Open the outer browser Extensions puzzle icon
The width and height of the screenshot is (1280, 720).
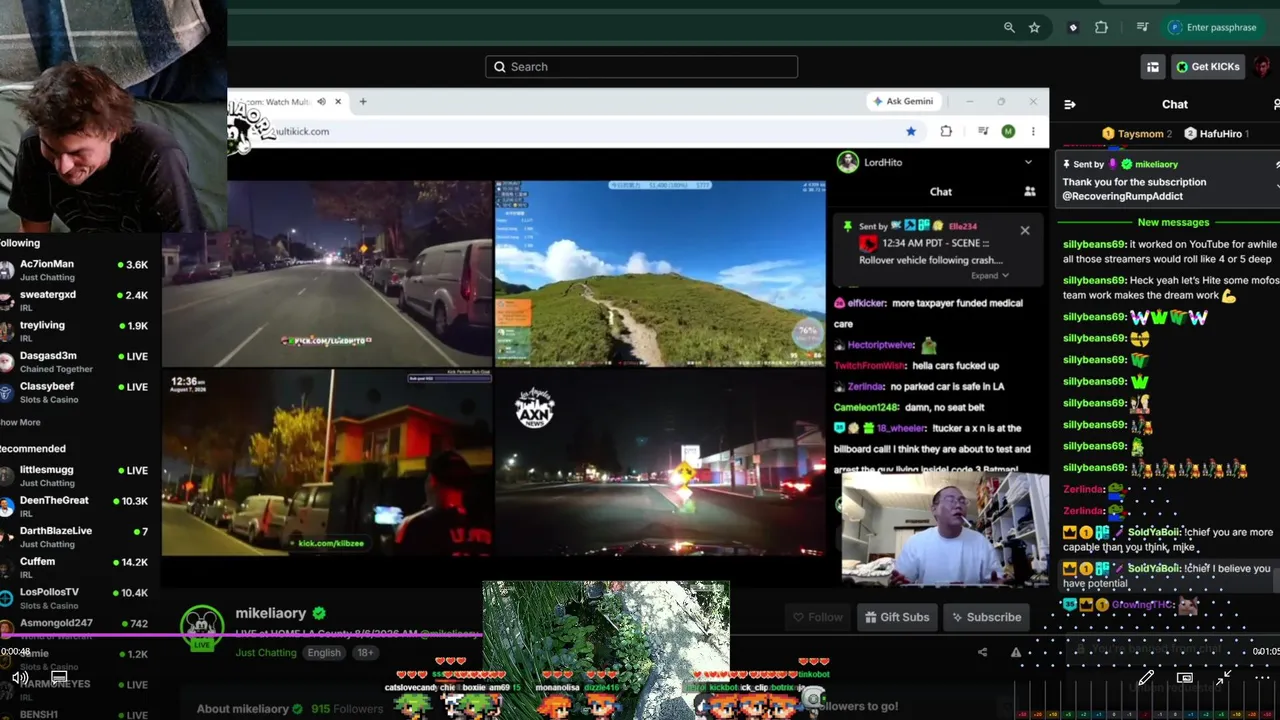(1101, 28)
